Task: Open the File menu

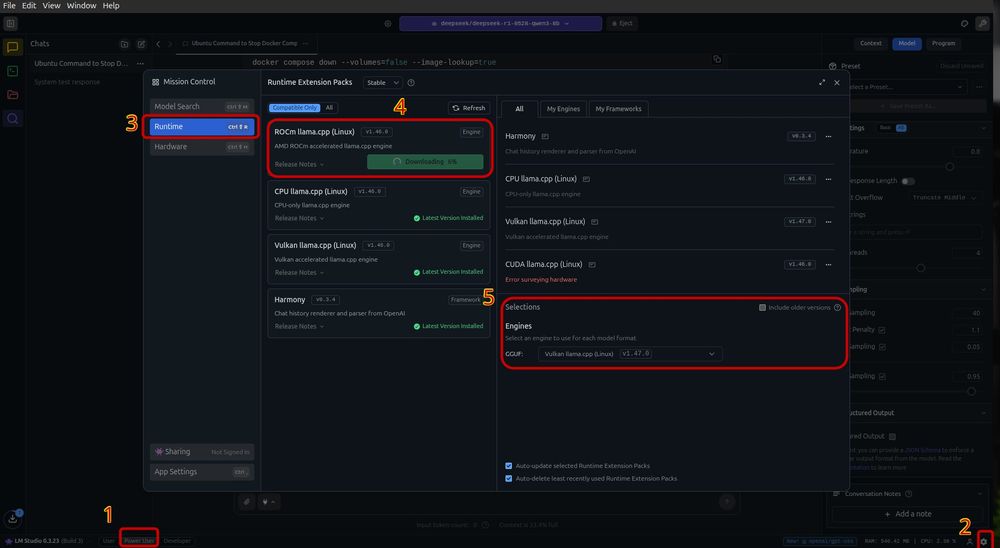Action: (x=10, y=6)
